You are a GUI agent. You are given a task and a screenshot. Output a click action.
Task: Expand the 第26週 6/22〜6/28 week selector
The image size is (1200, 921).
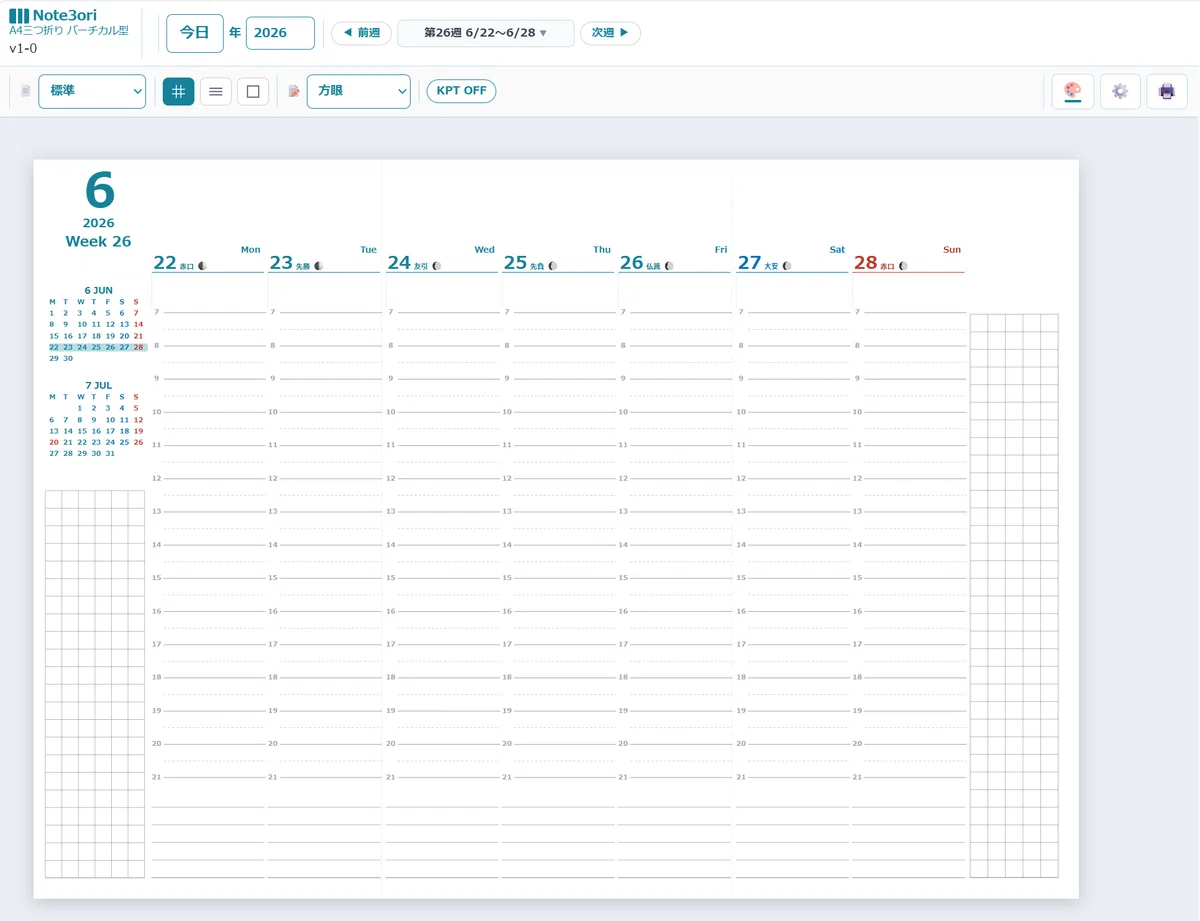coord(486,33)
